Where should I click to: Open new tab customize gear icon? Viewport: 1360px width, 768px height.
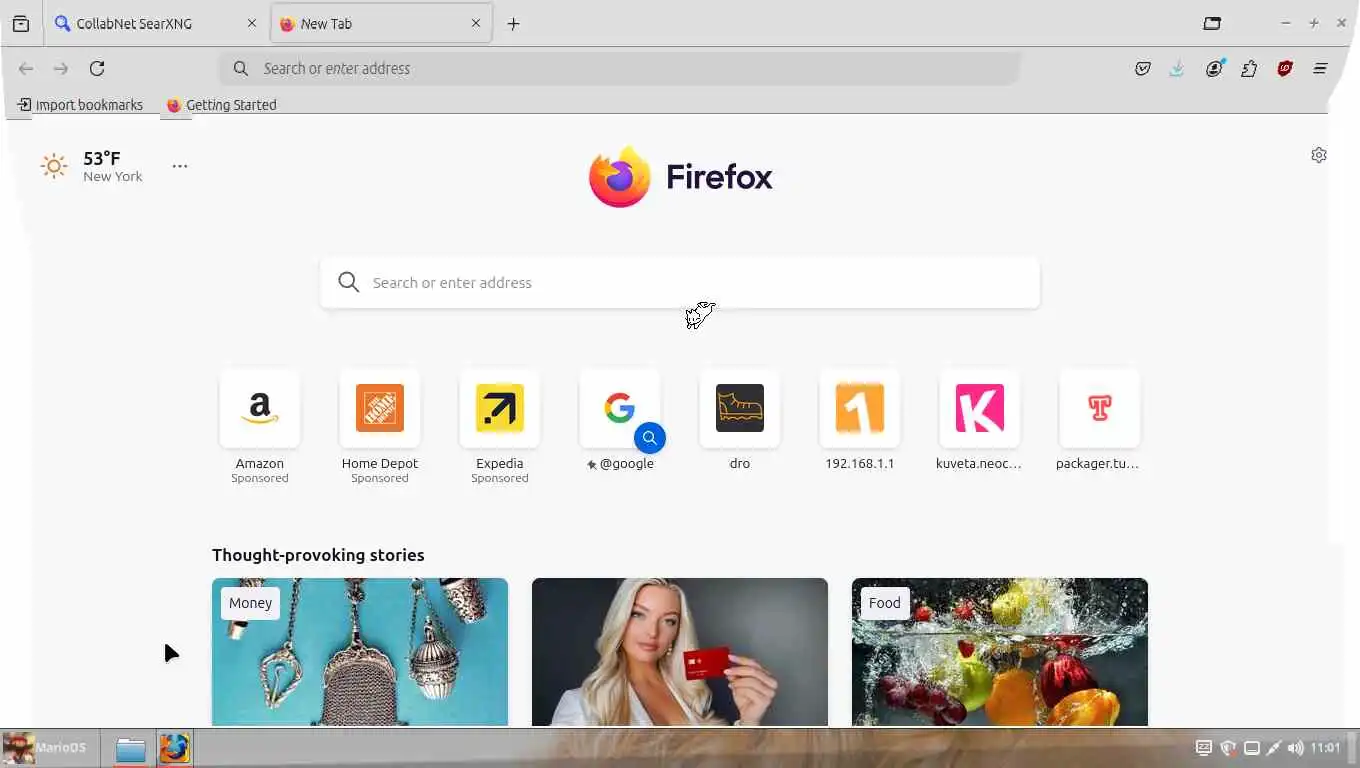tap(1319, 155)
